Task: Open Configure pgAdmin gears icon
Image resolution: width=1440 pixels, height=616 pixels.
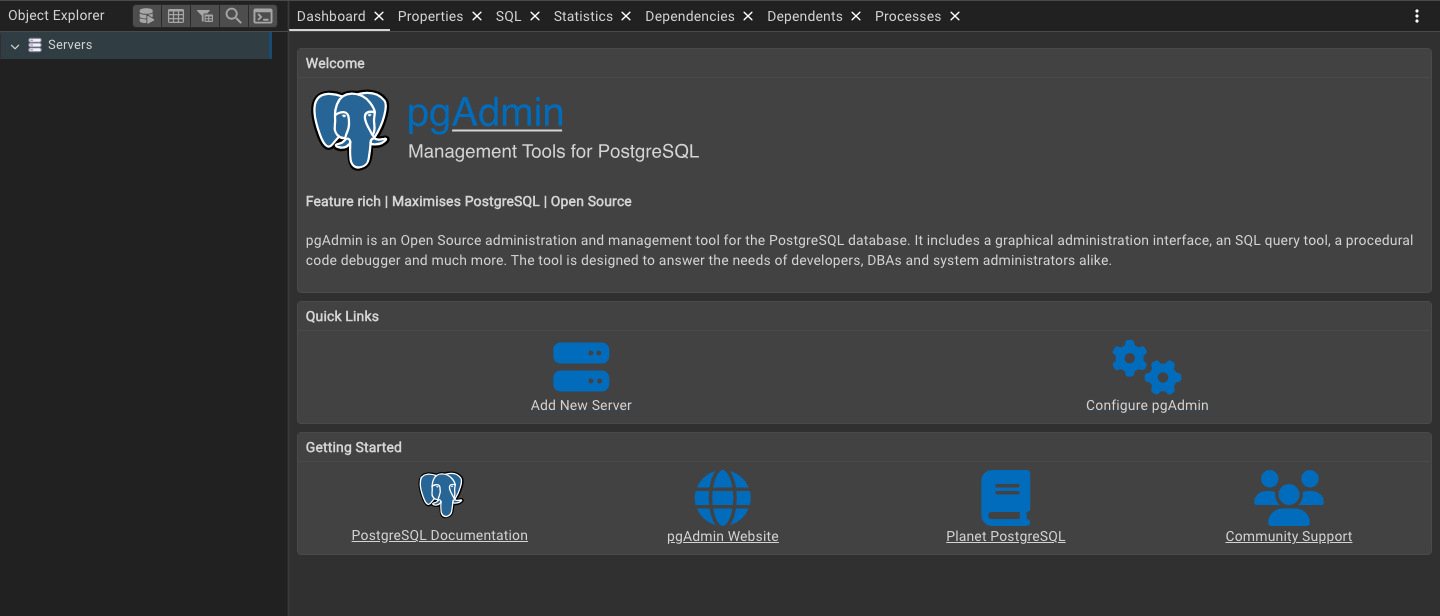Action: [x=1146, y=367]
